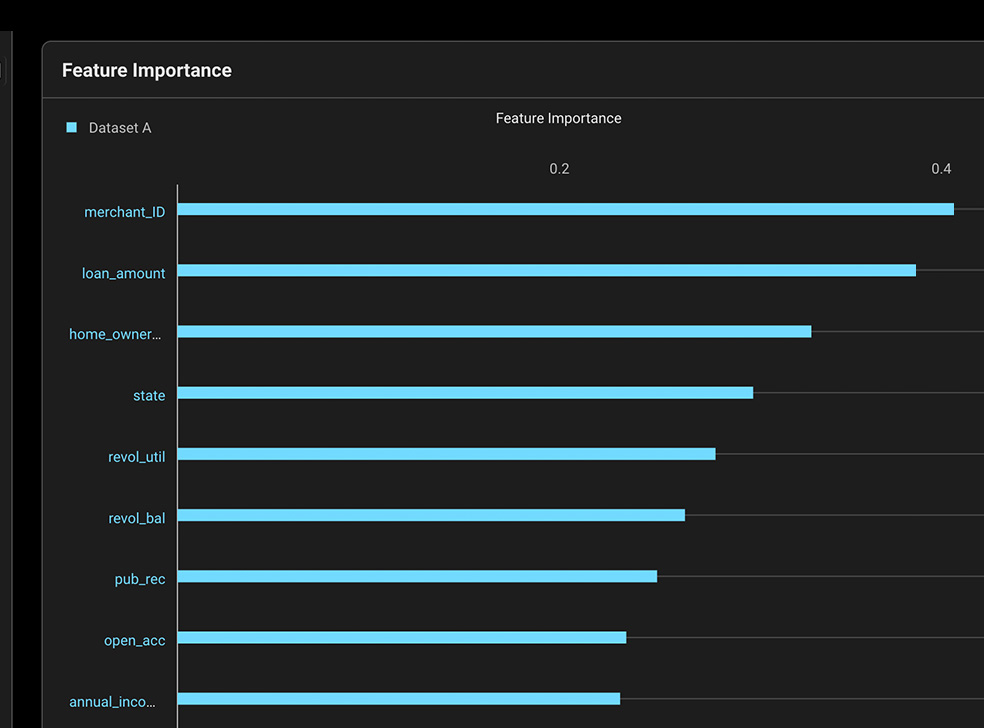
Task: Select the bar for state
Action: 465,393
